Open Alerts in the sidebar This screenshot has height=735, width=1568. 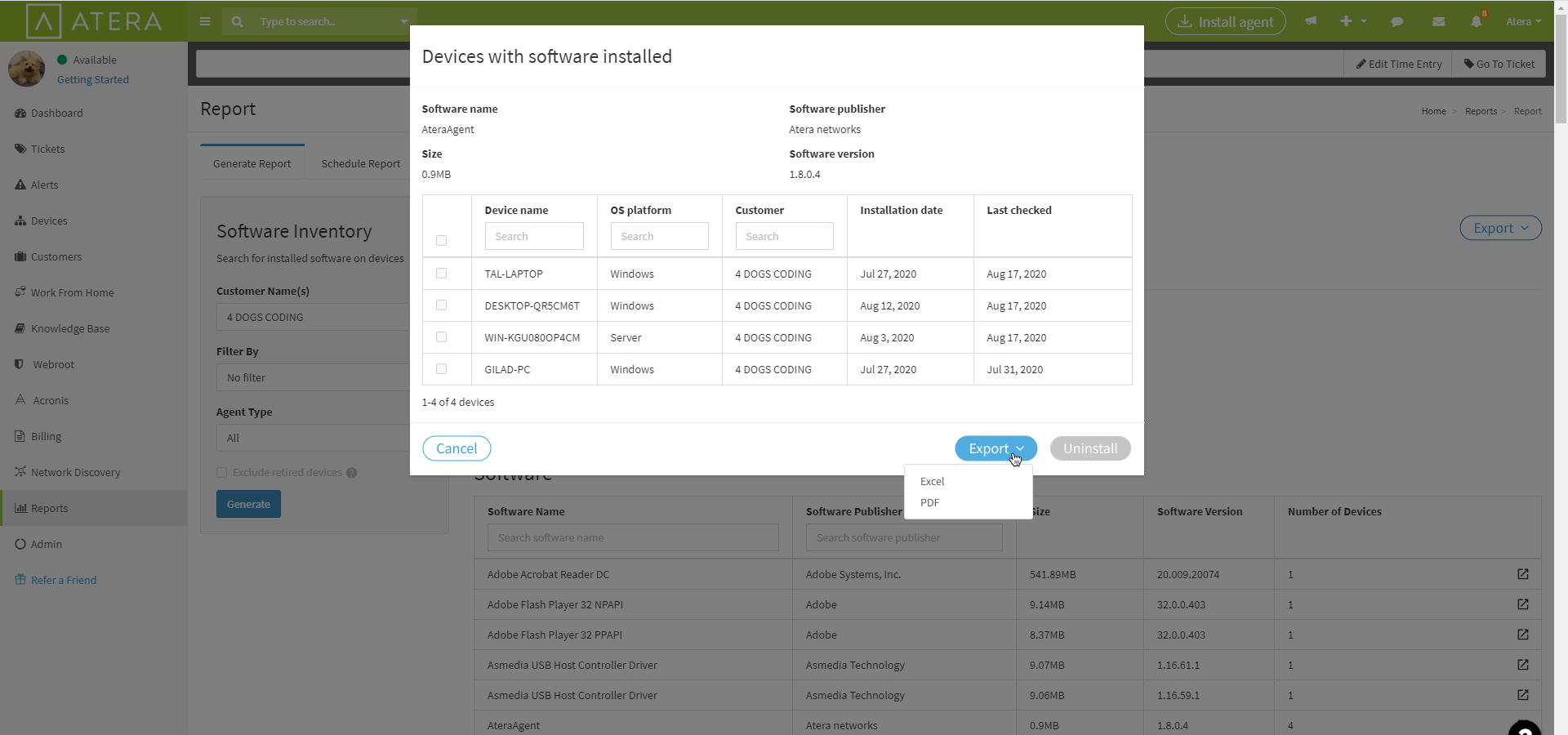point(44,185)
